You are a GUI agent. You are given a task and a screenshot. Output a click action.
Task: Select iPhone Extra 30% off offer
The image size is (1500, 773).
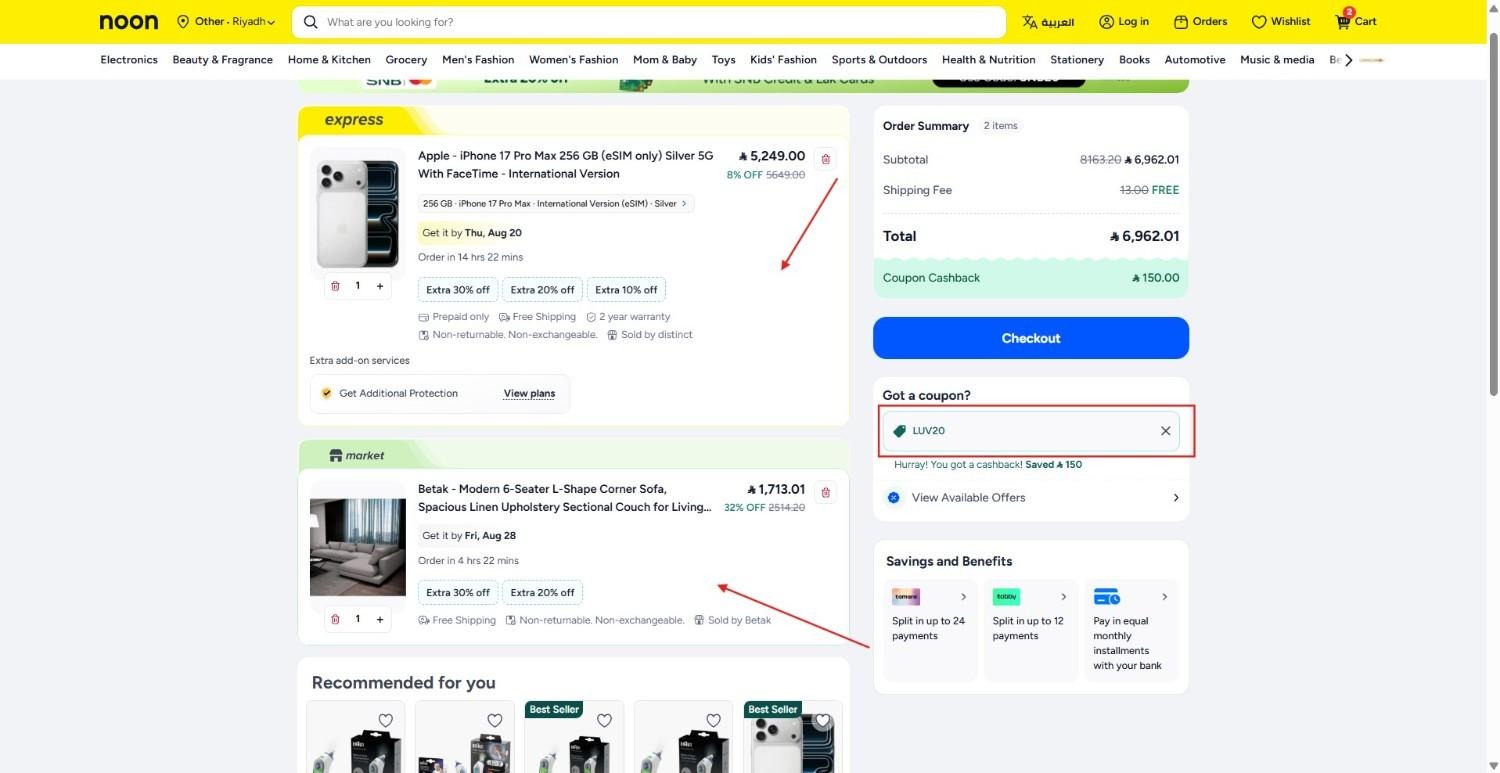click(x=458, y=290)
